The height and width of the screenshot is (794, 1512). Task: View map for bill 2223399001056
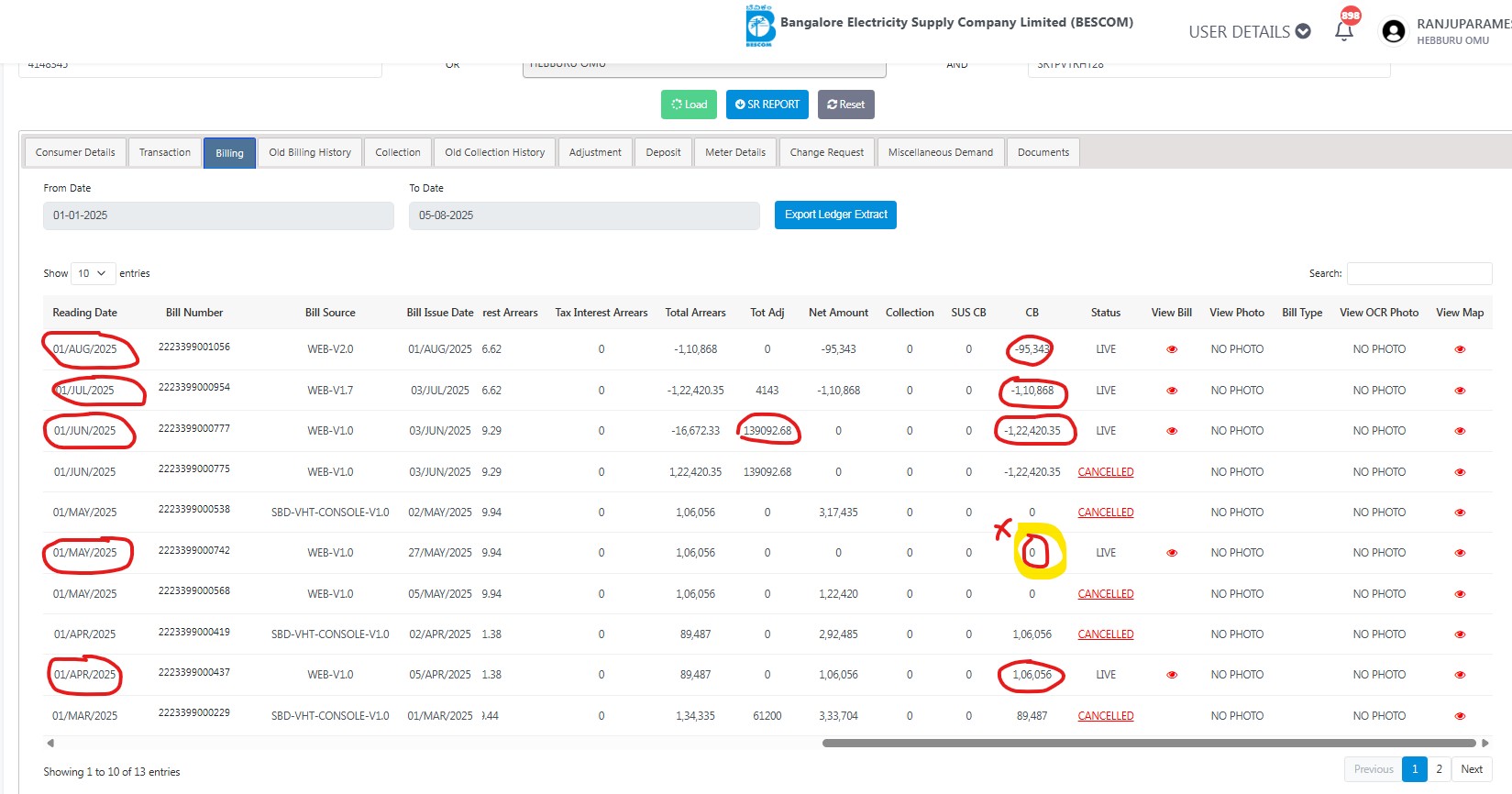1460,349
